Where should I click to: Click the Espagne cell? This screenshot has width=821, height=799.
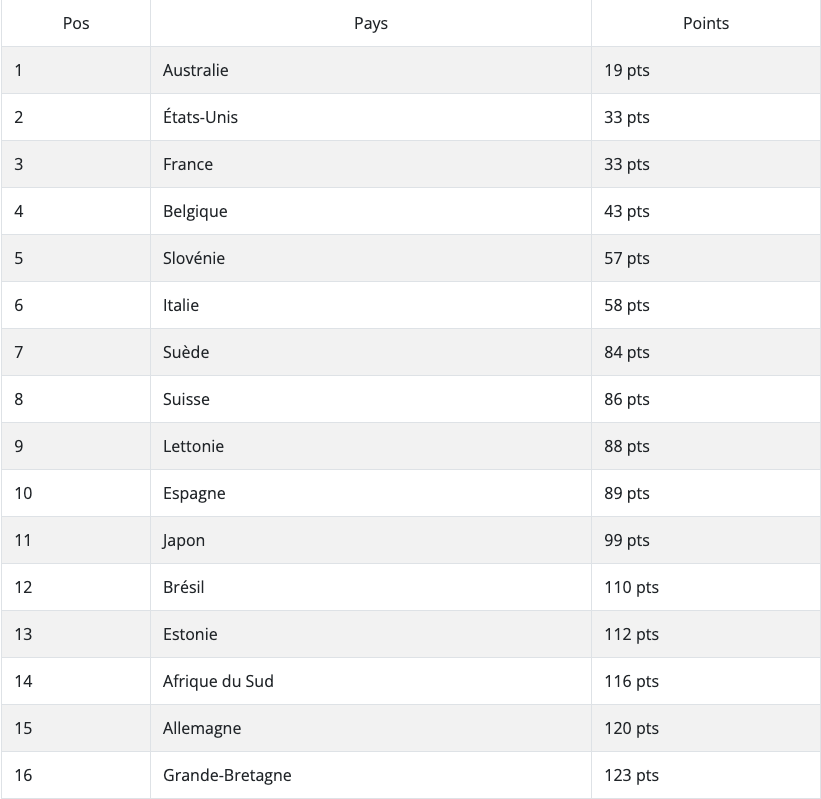click(194, 493)
